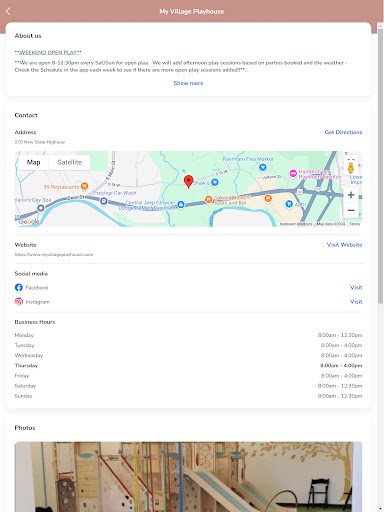Click the address 270 New State Highway
Viewport: 384px width, 512px height.
(40, 142)
